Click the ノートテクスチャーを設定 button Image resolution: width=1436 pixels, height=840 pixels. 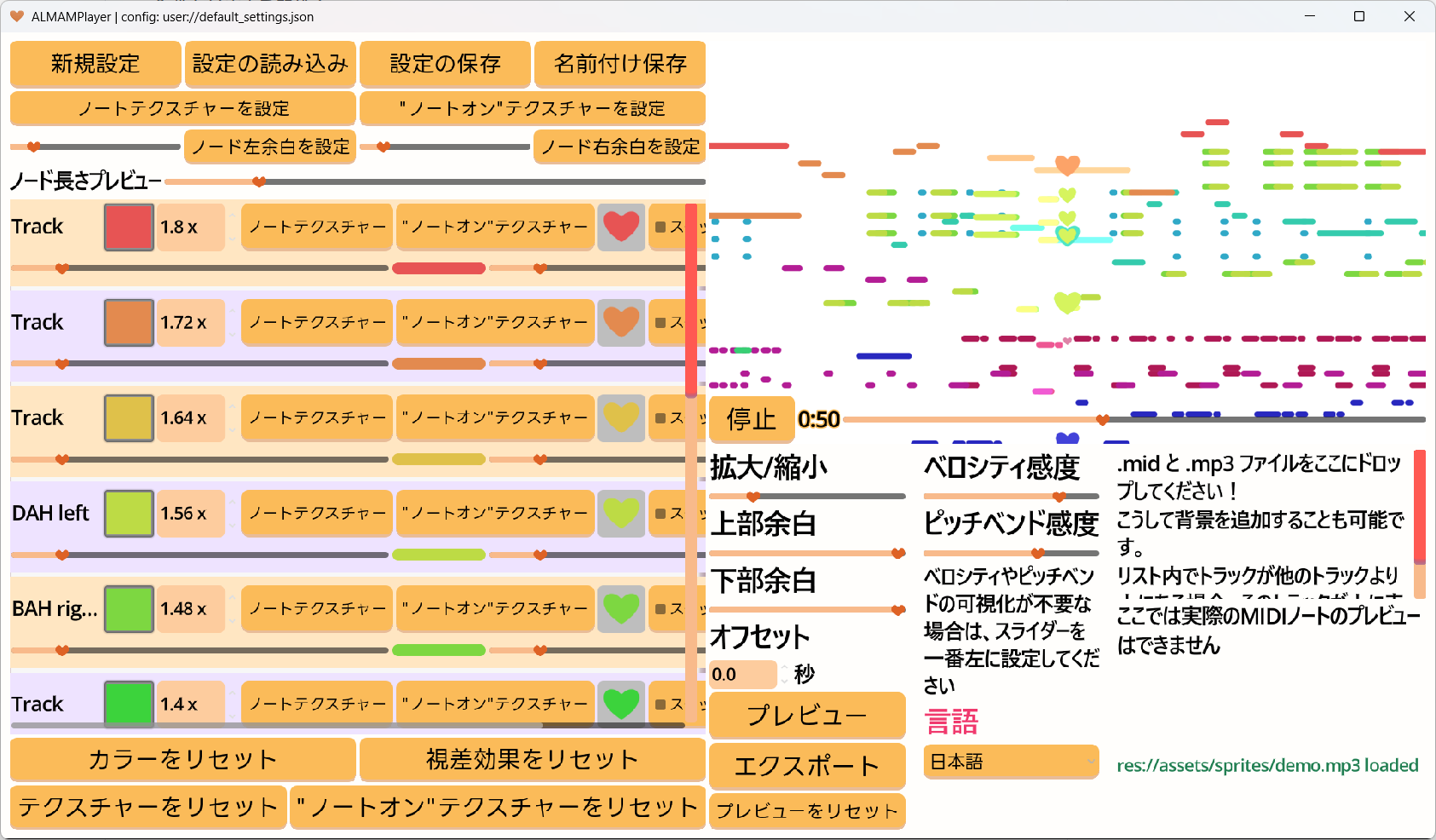pos(183,109)
